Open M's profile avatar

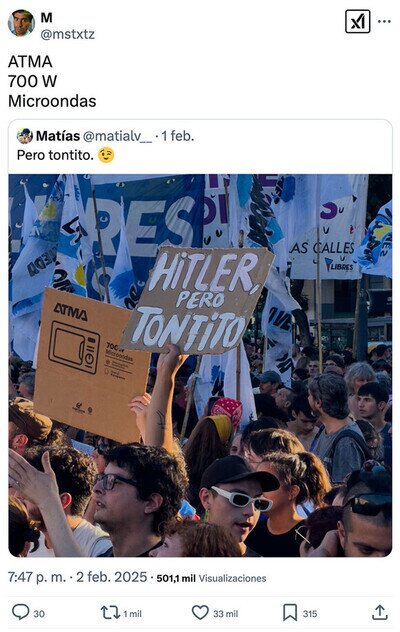click(21, 23)
